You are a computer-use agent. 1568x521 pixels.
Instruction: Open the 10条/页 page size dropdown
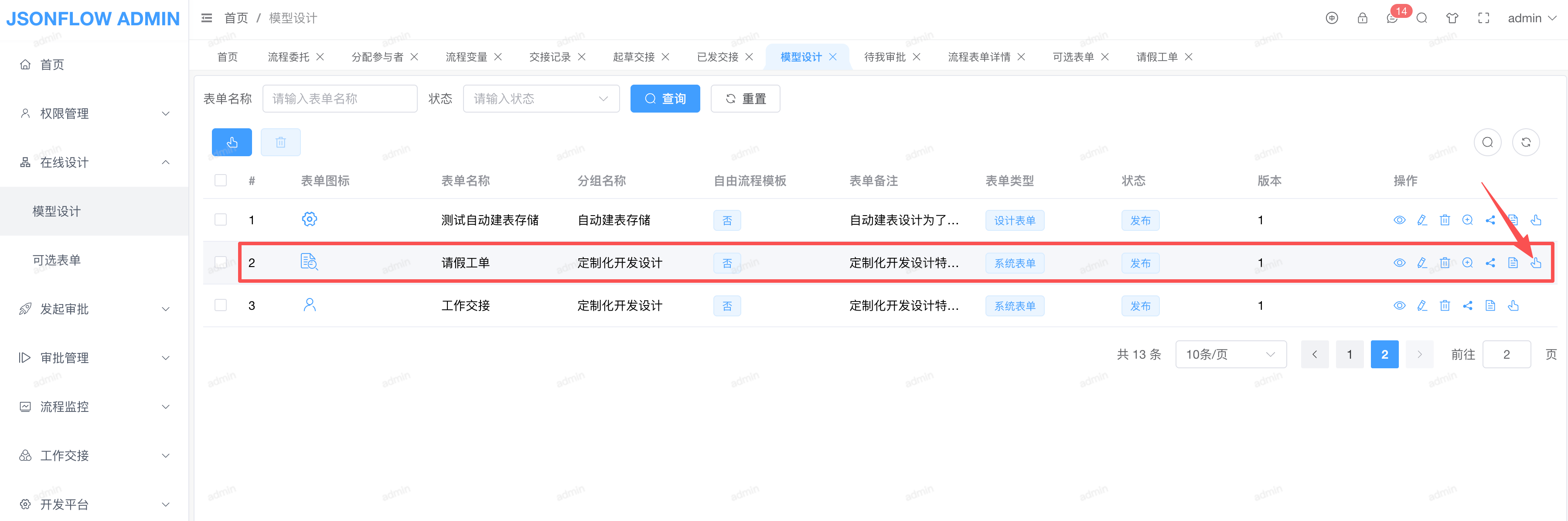[x=1230, y=354]
